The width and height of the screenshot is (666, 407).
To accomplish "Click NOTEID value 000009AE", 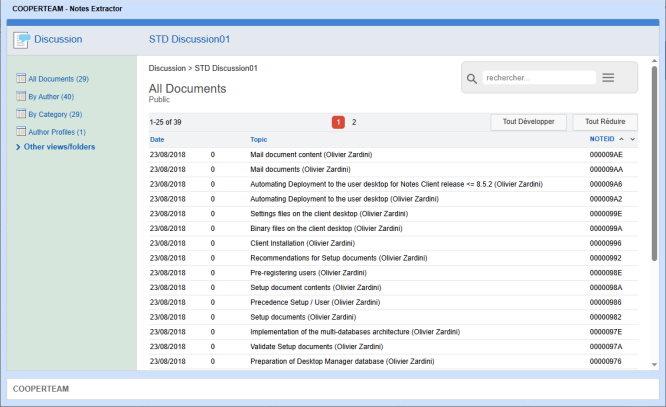I will click(606, 155).
